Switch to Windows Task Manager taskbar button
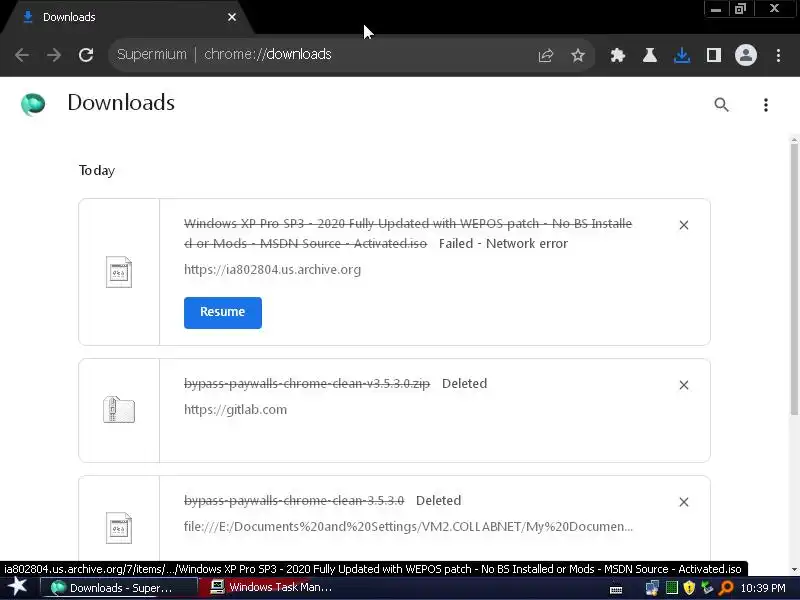This screenshot has height=600, width=800. coord(278,588)
